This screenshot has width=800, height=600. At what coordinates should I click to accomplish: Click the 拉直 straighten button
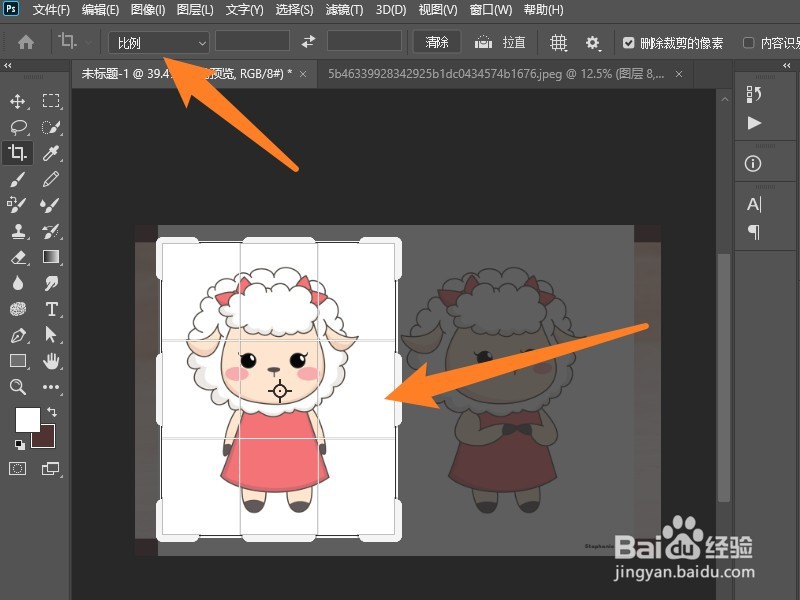tap(500, 43)
